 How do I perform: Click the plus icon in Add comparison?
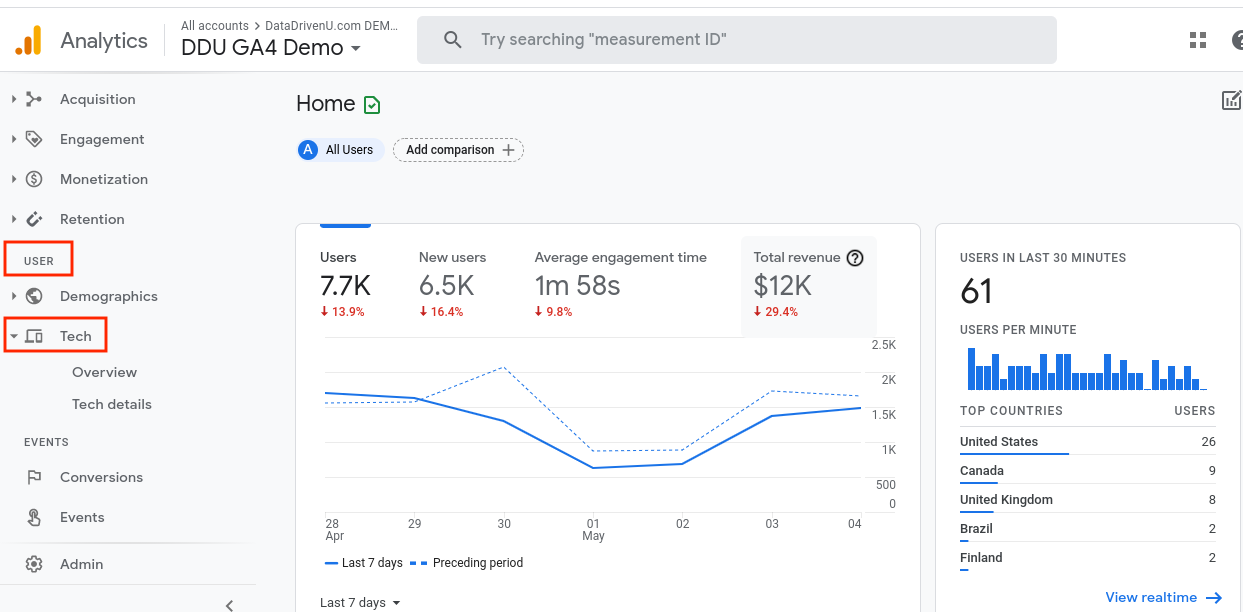click(508, 150)
